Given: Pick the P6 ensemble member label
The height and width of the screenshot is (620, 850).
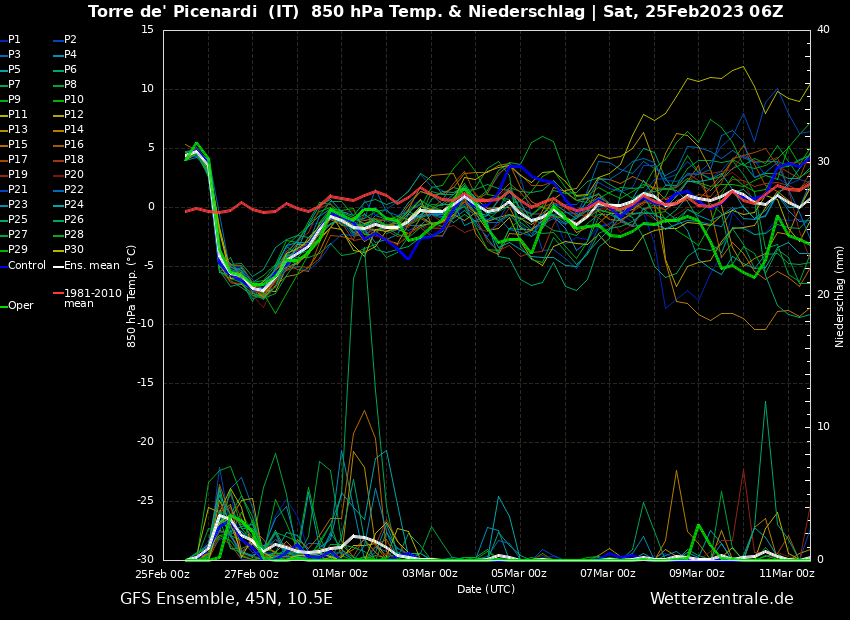Looking at the screenshot, I should coord(70,69).
